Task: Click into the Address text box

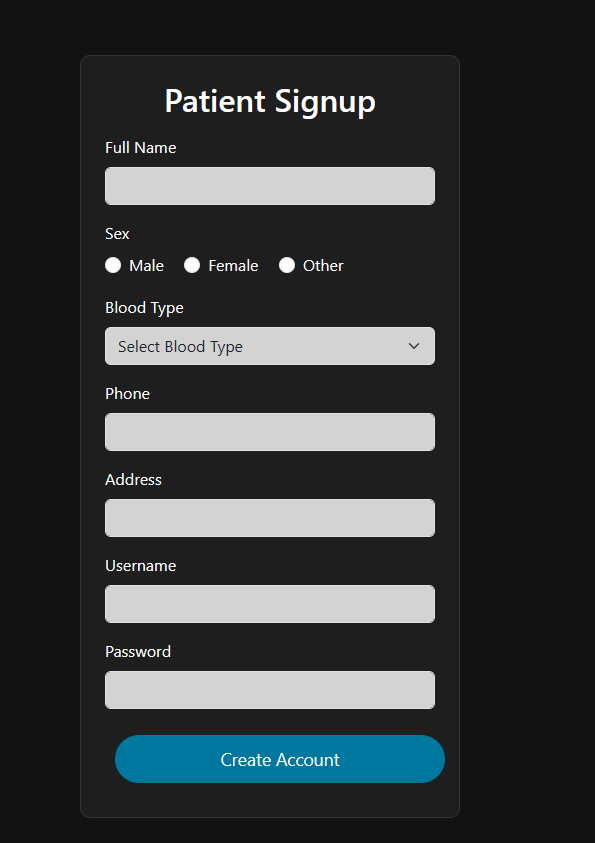Action: pyautogui.click(x=270, y=518)
